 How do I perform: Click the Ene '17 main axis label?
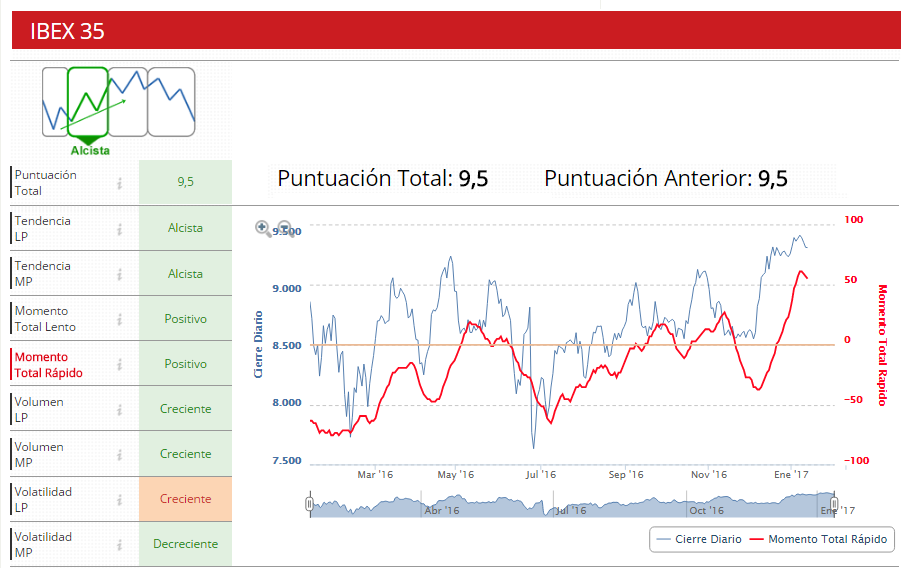pyautogui.click(x=791, y=475)
